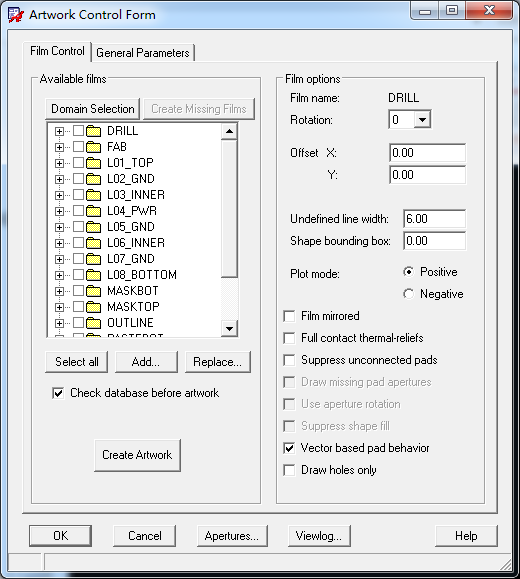Expand the MASKBOT tree node

(x=59, y=291)
